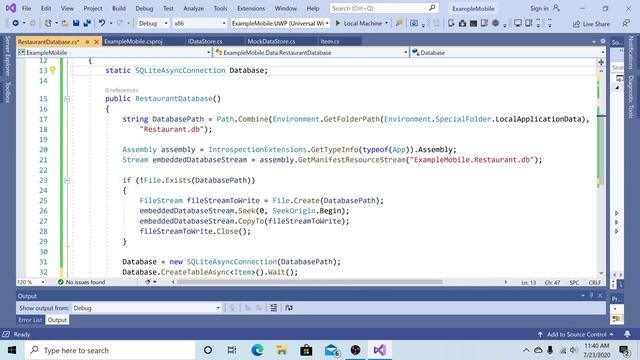Open the Mail app from the taskbar
The image size is (640, 360).
(x=331, y=350)
